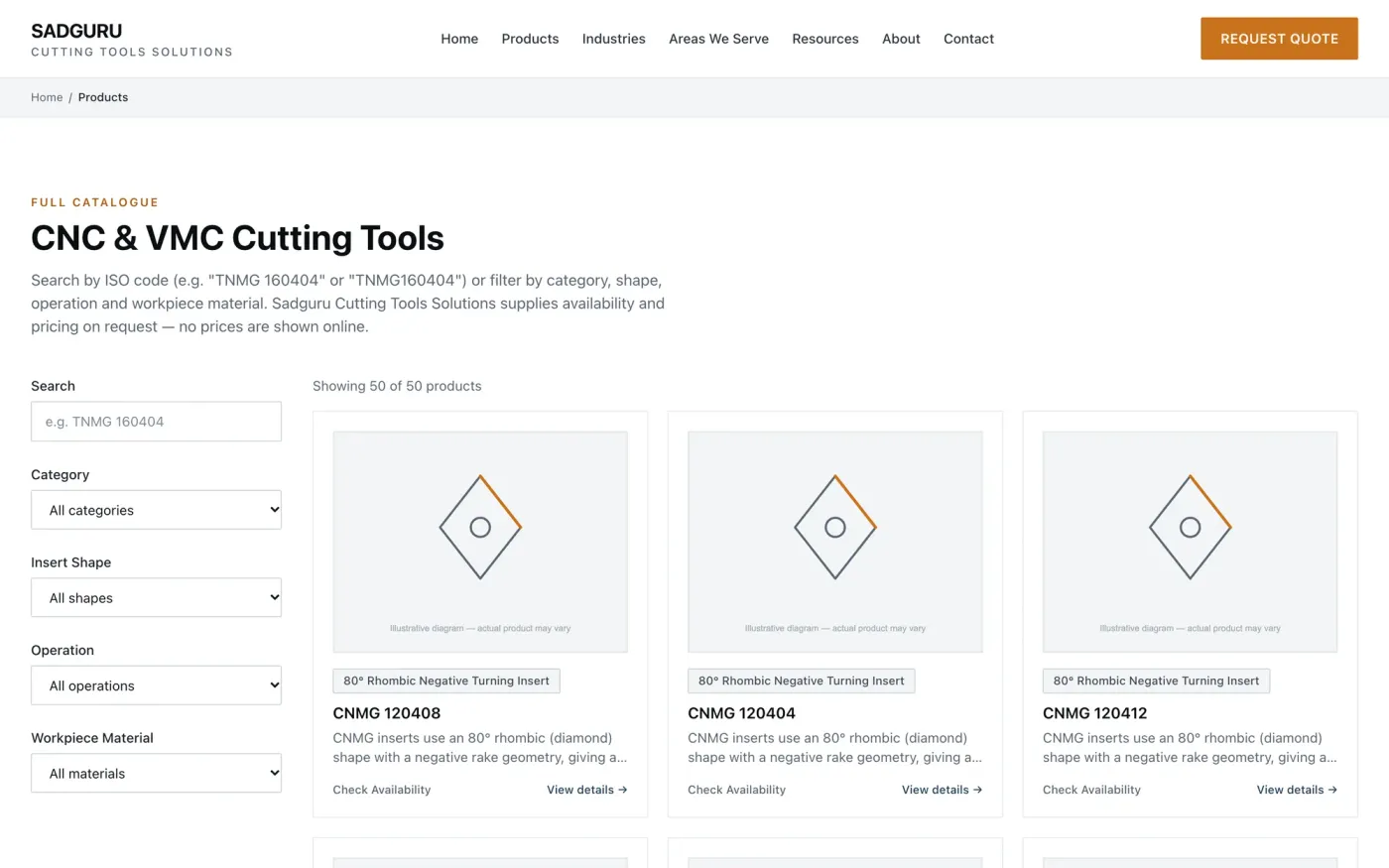The width and height of the screenshot is (1389, 868).
Task: Click the category tag on CNMG 120404 card
Action: pyautogui.click(x=802, y=681)
